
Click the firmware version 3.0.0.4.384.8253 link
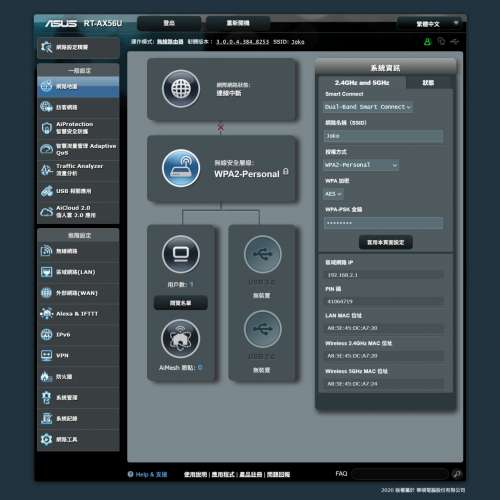point(242,42)
